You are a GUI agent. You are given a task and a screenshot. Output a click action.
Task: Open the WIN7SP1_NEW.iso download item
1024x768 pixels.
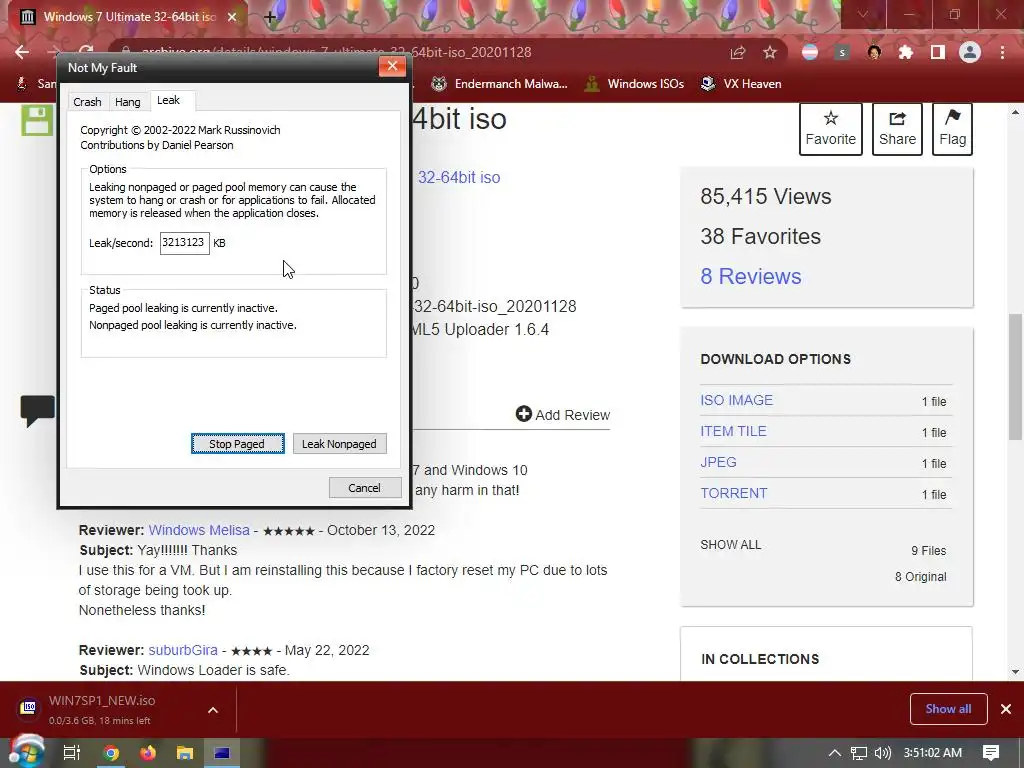(101, 709)
